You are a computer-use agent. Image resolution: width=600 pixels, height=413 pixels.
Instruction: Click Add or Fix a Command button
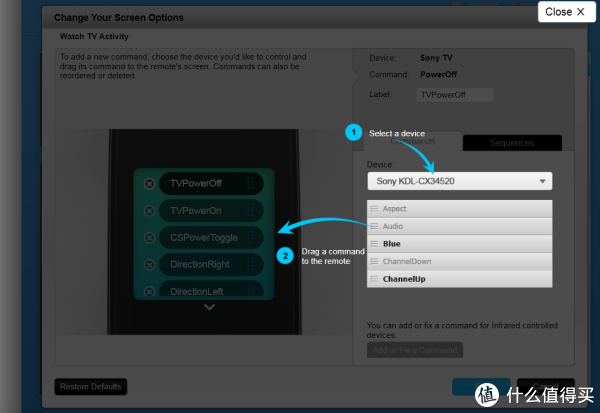[x=414, y=349]
